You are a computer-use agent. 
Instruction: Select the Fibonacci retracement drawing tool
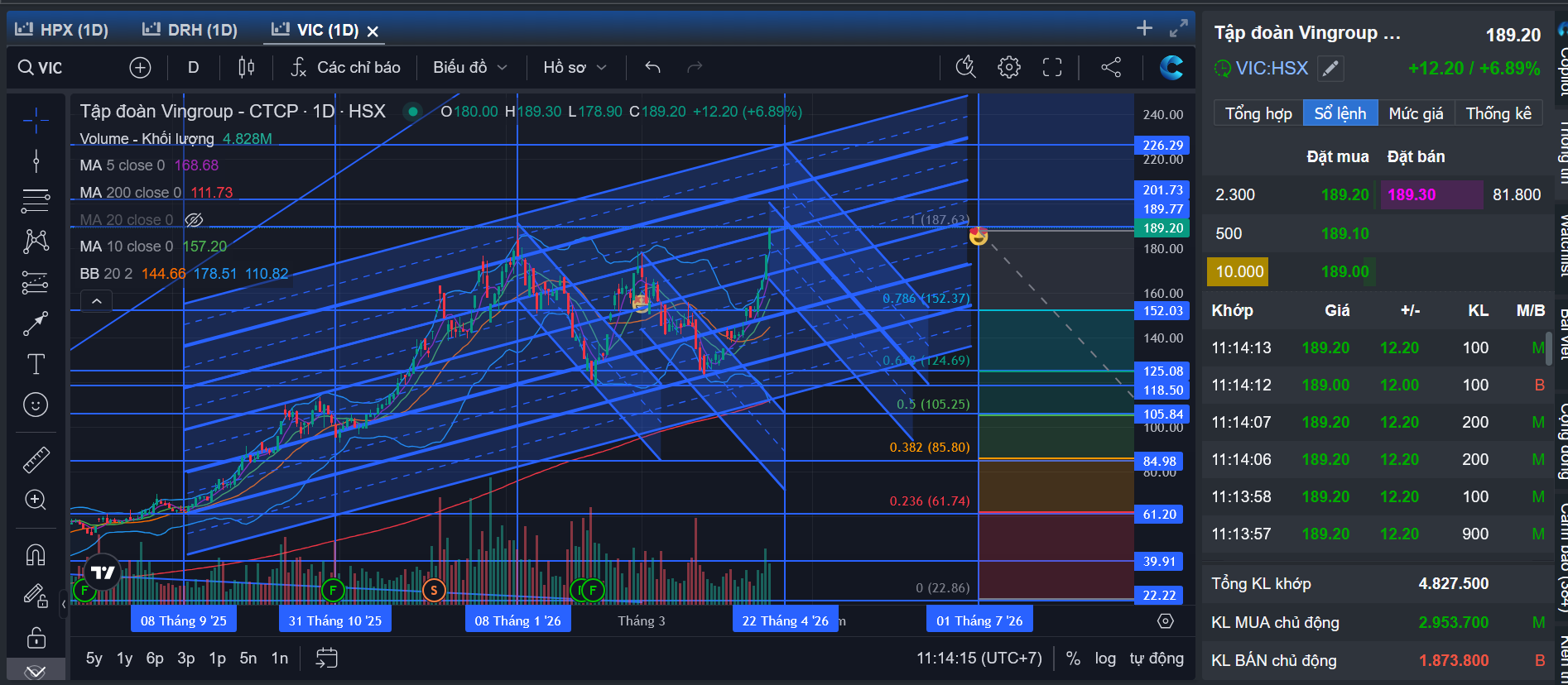pos(36,200)
